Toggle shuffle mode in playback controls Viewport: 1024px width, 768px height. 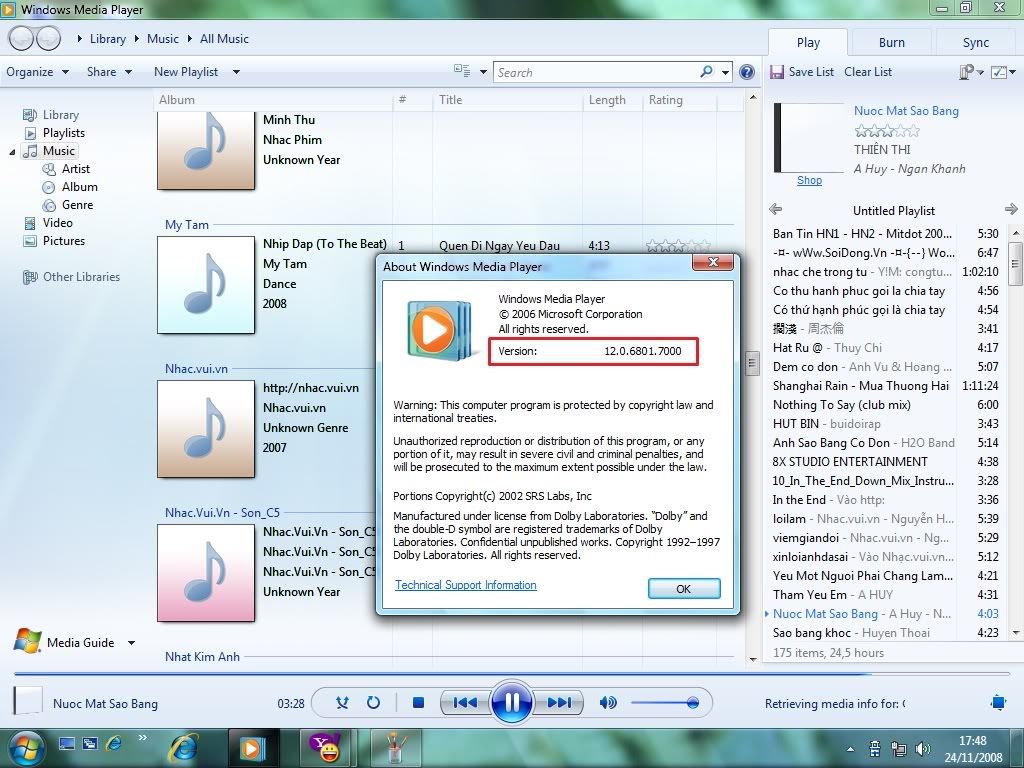click(x=342, y=703)
